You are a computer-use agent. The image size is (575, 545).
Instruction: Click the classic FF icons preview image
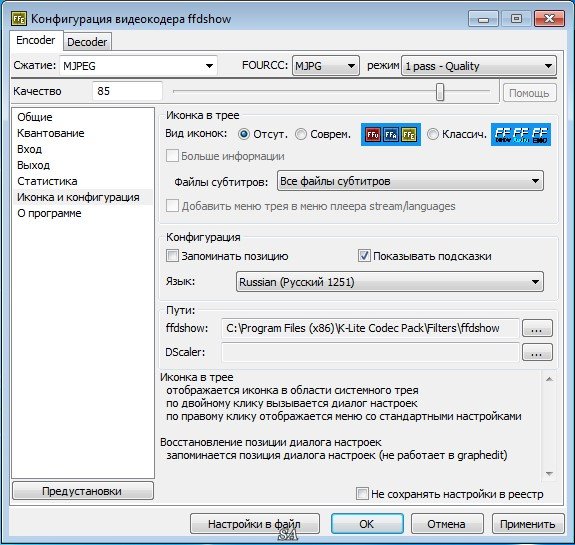pos(521,135)
